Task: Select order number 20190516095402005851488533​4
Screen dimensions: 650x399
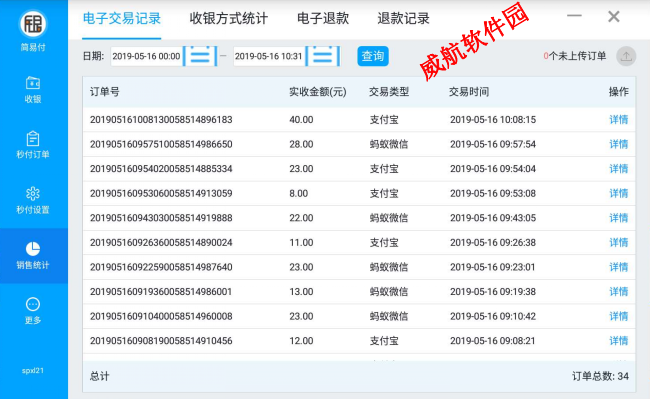Action: (161, 169)
